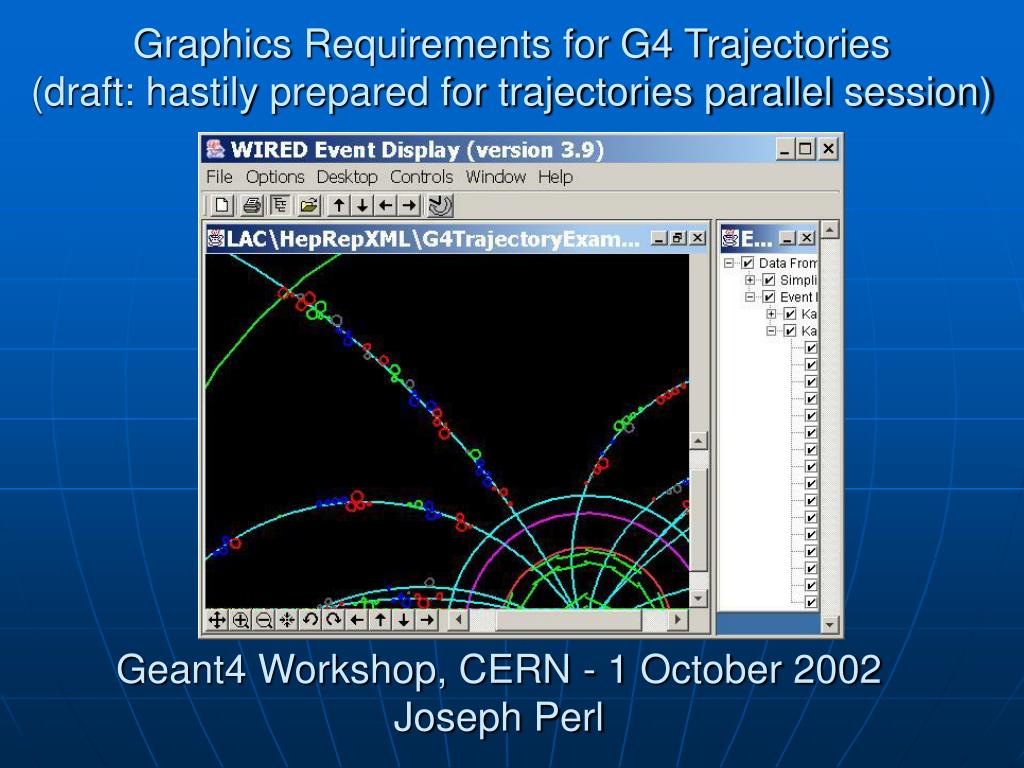Uncheck the Event checkbox
The image size is (1024, 768).
(769, 296)
